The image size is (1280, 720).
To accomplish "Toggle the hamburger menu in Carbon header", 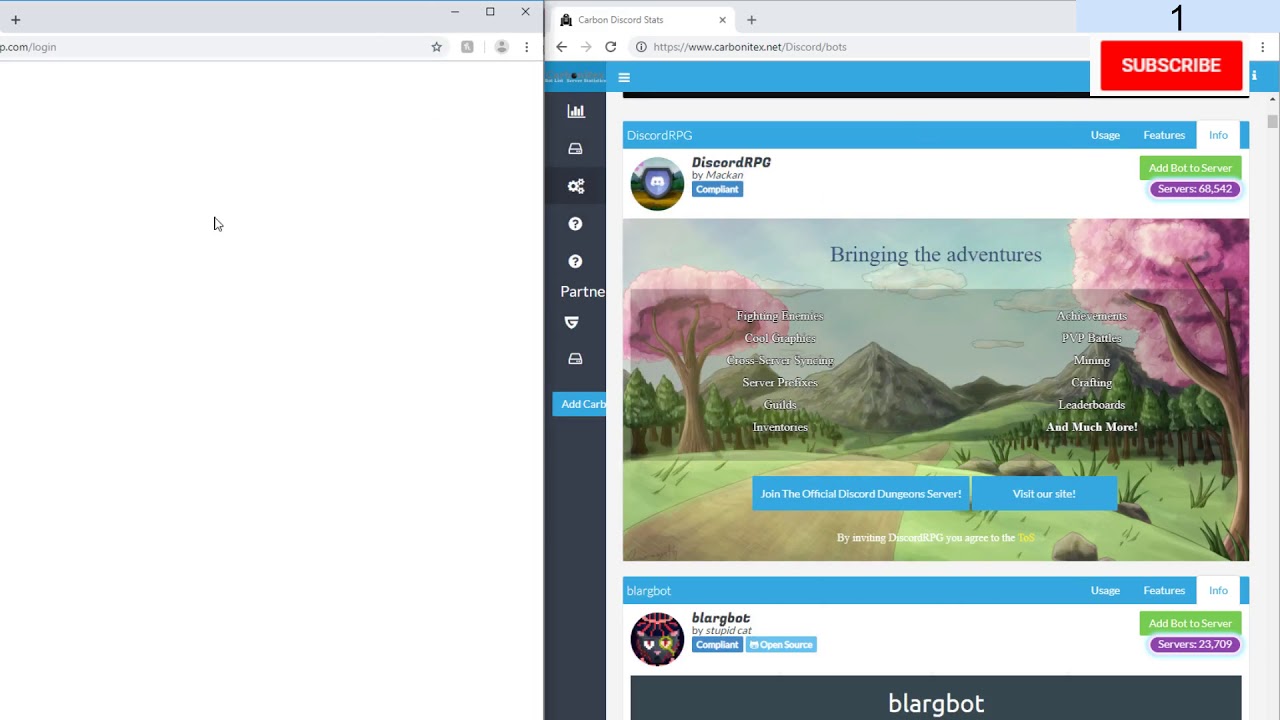I will click(x=624, y=77).
